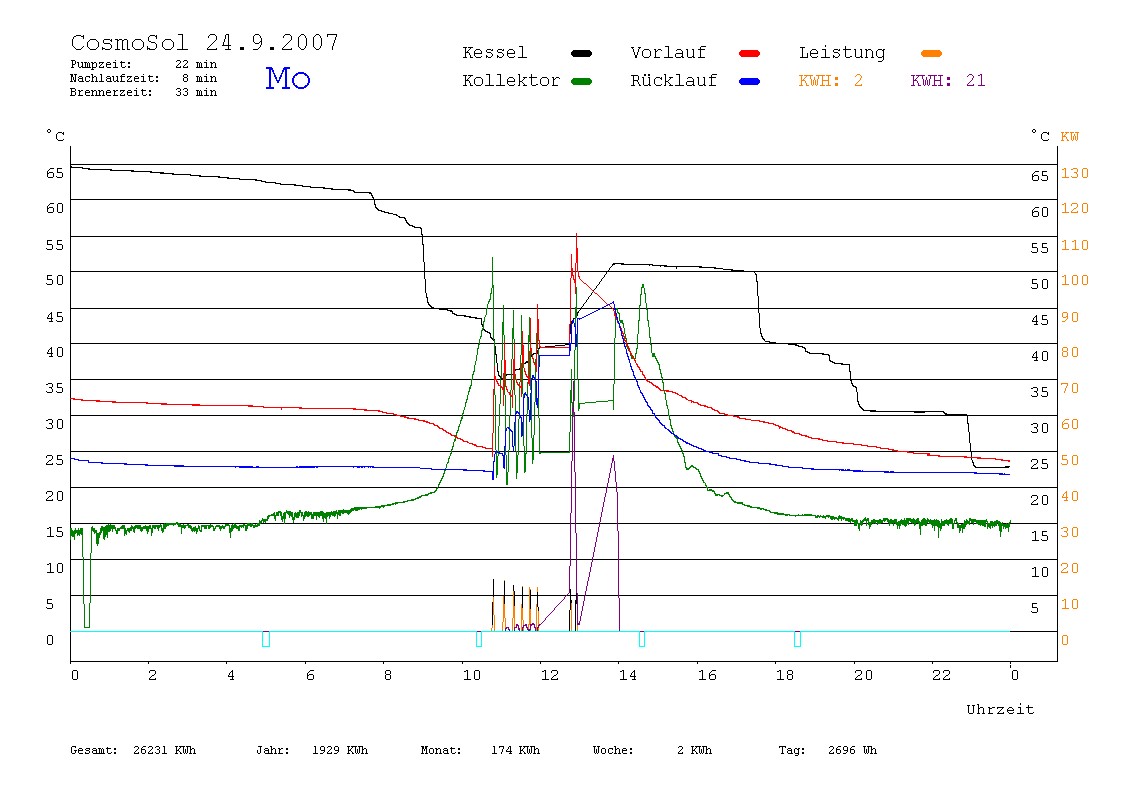1148x812 pixels.
Task: Click the "Tag:" label
Action: [x=792, y=750]
